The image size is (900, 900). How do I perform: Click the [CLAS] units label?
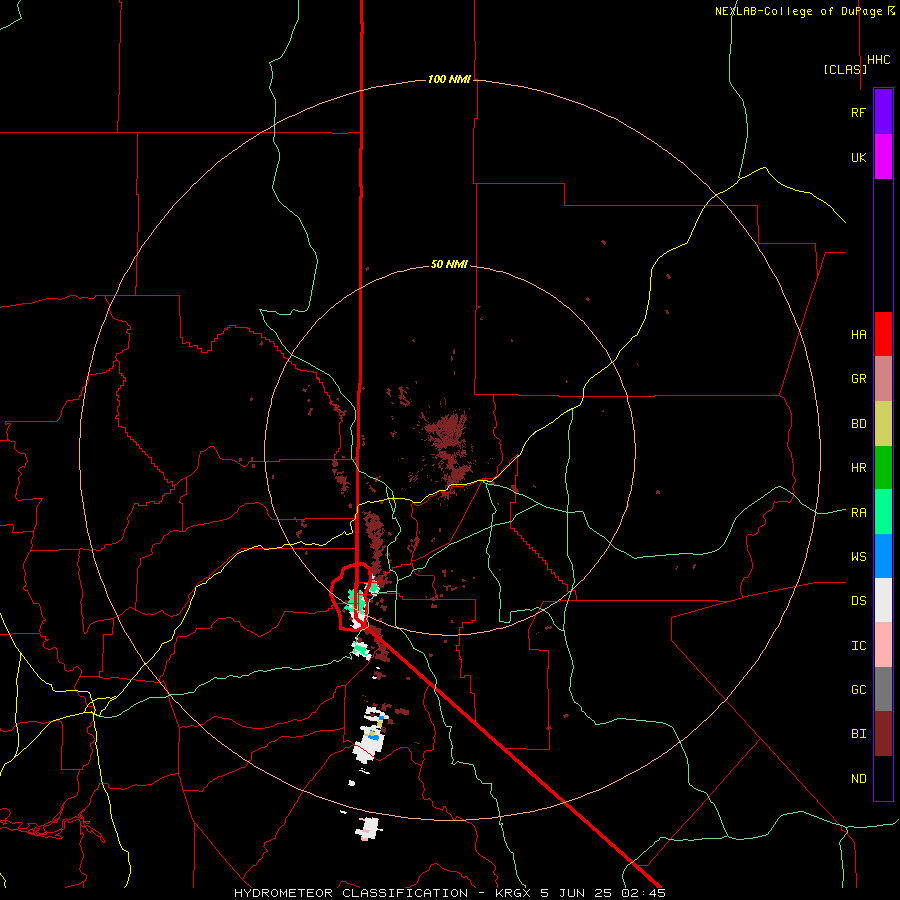pos(845,69)
